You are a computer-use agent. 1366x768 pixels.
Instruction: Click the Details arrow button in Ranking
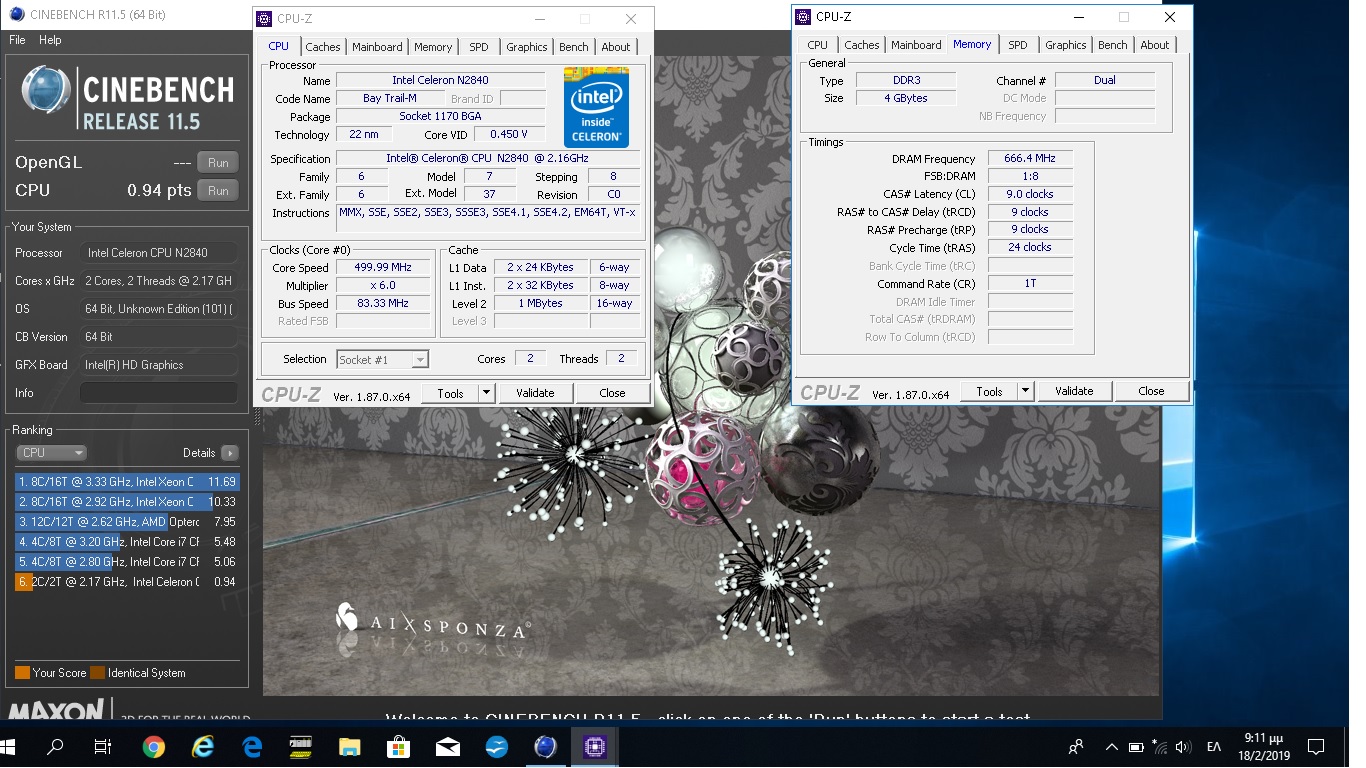(230, 453)
